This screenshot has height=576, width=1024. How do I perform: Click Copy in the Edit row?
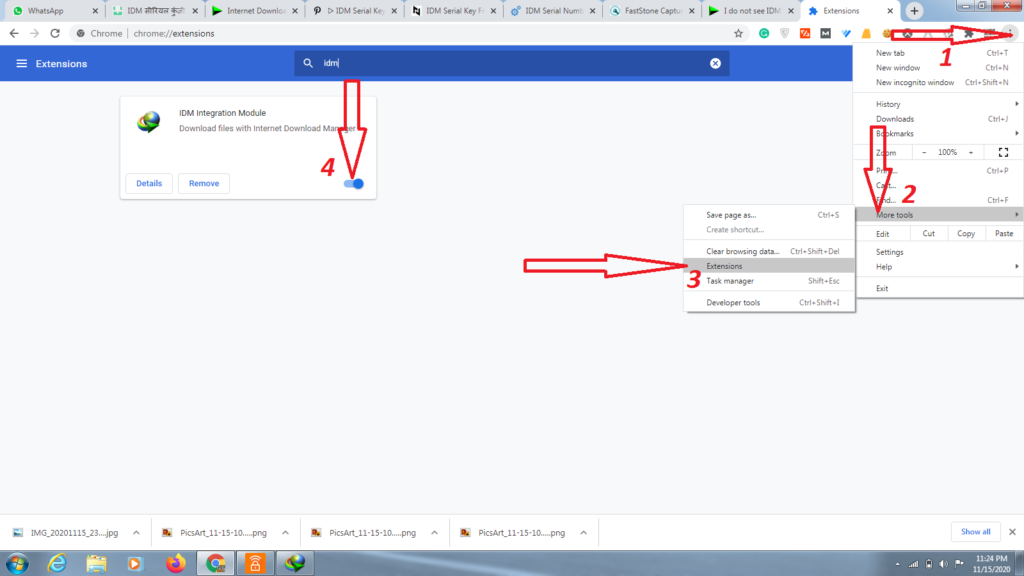966,234
